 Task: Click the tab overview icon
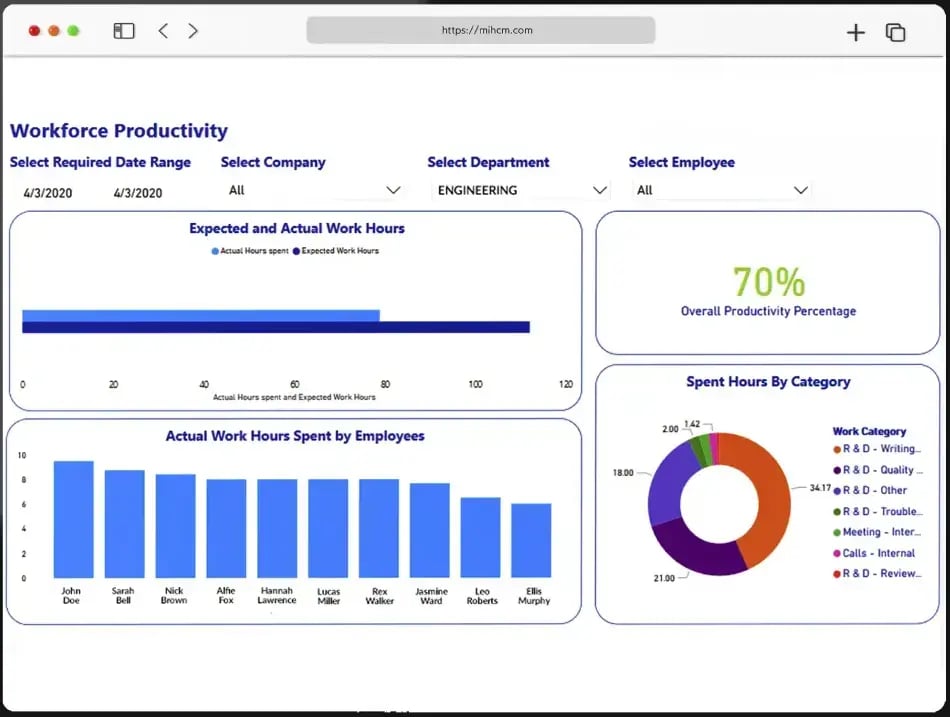(x=894, y=32)
